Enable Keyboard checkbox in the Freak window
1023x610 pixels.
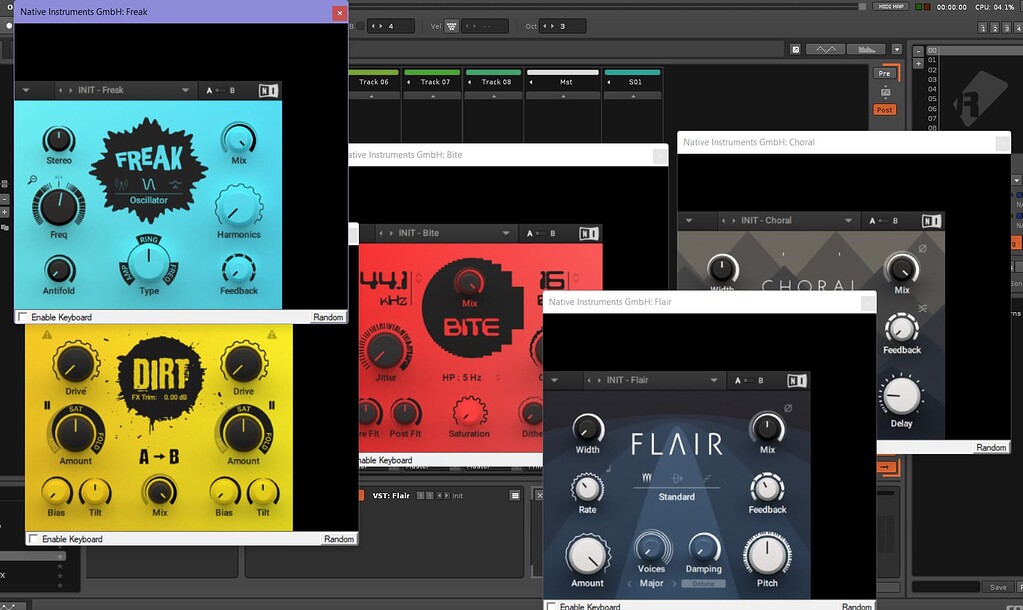pos(23,317)
